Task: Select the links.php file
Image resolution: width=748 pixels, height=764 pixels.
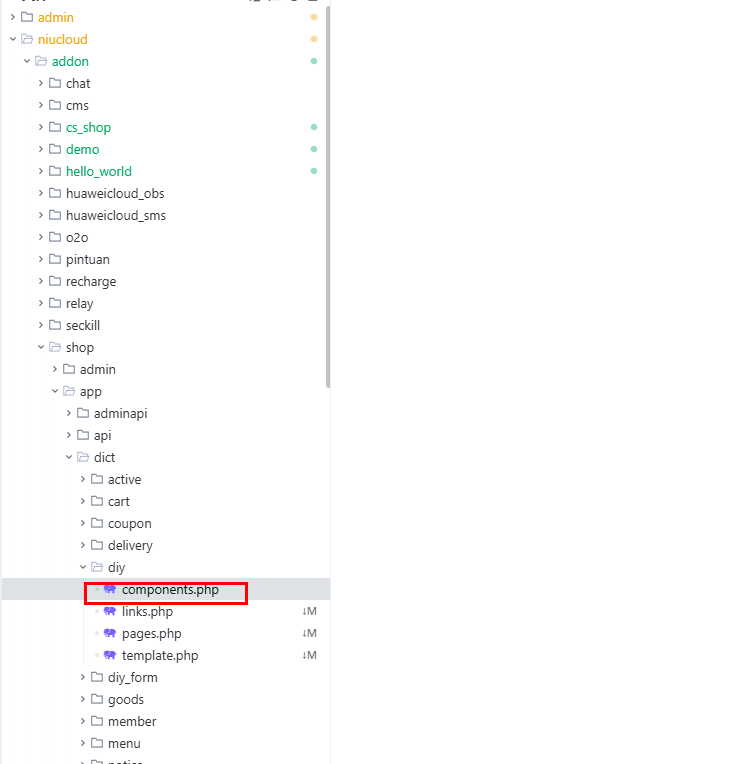Action: [x=147, y=612]
